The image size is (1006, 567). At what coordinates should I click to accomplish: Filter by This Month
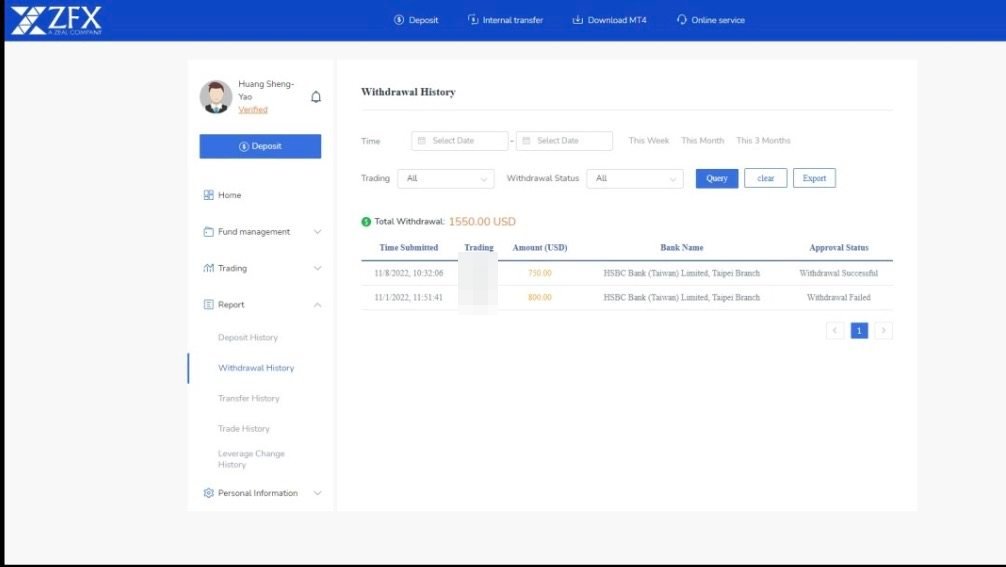click(702, 141)
